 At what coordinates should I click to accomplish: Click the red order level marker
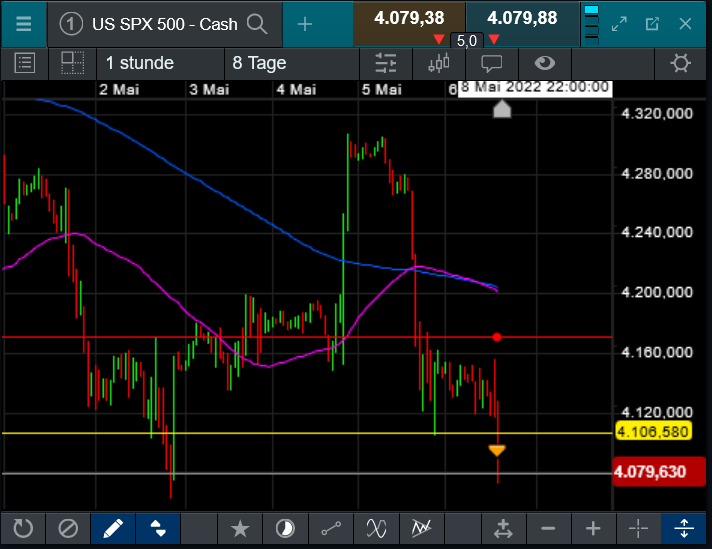(497, 337)
